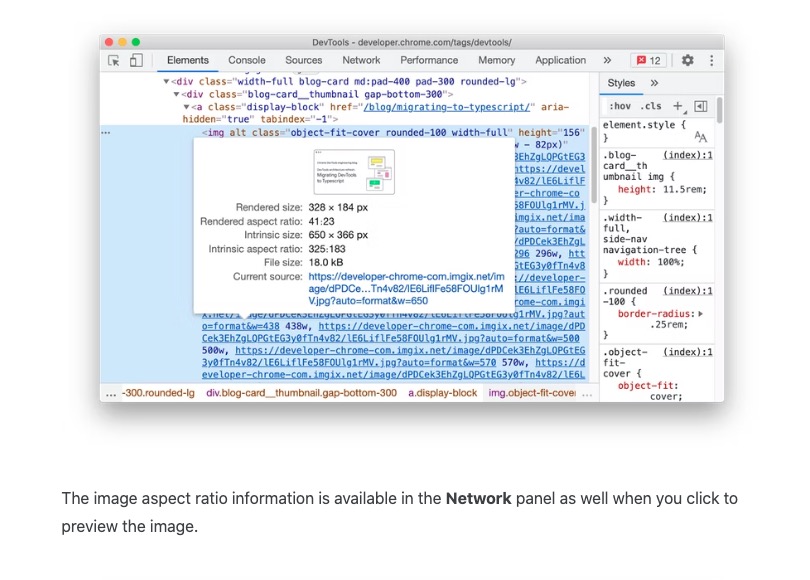Collapse the a display-block anchor node

point(186,107)
